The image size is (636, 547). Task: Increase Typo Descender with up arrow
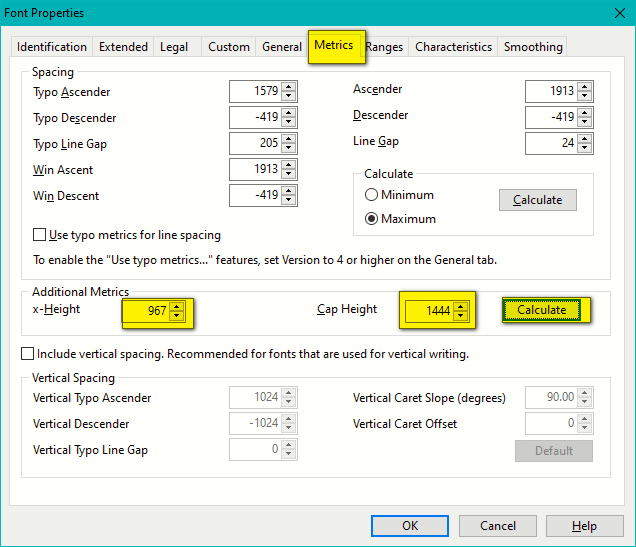(288, 112)
